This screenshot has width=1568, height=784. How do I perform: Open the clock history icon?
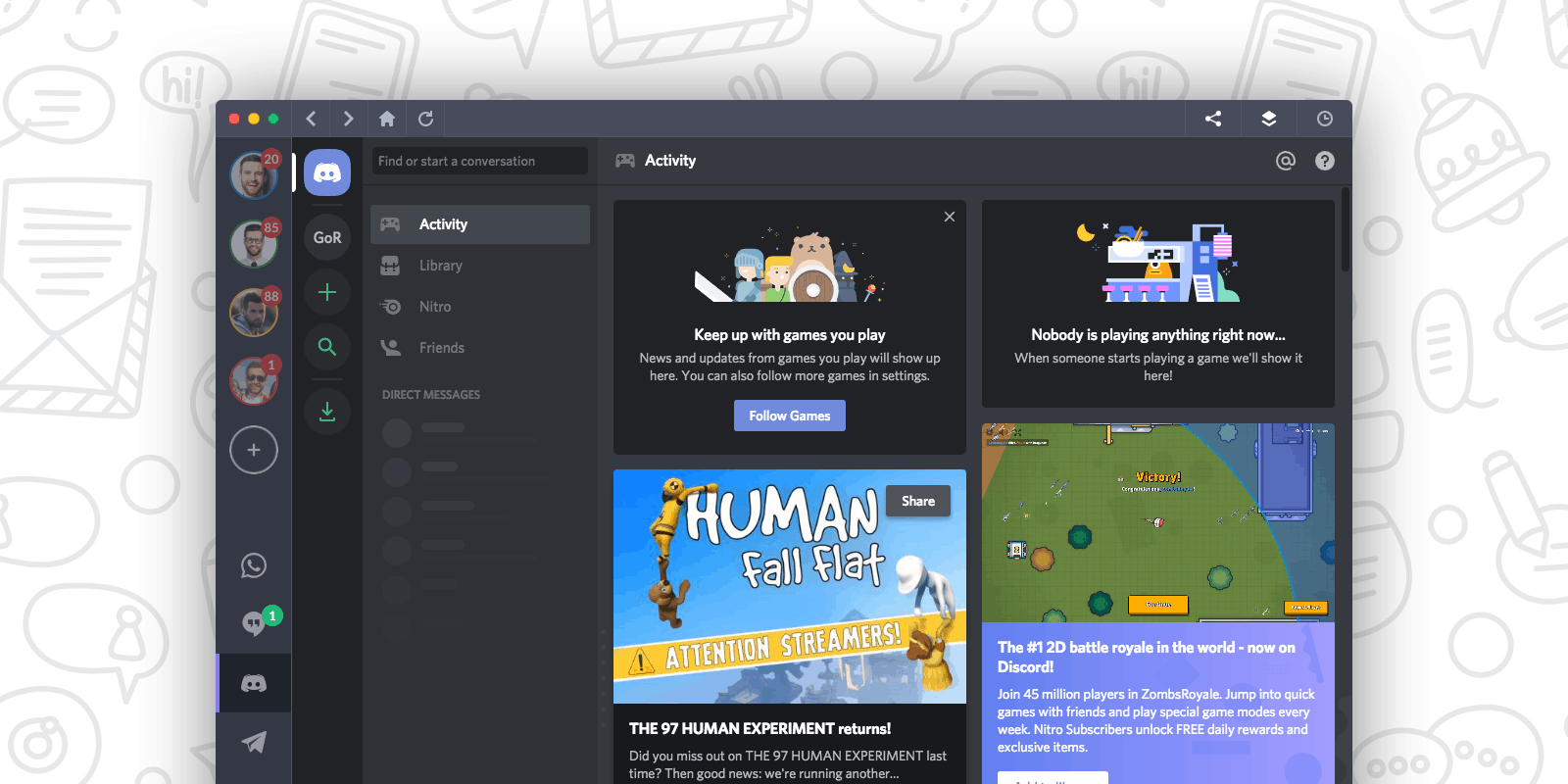pyautogui.click(x=1325, y=119)
